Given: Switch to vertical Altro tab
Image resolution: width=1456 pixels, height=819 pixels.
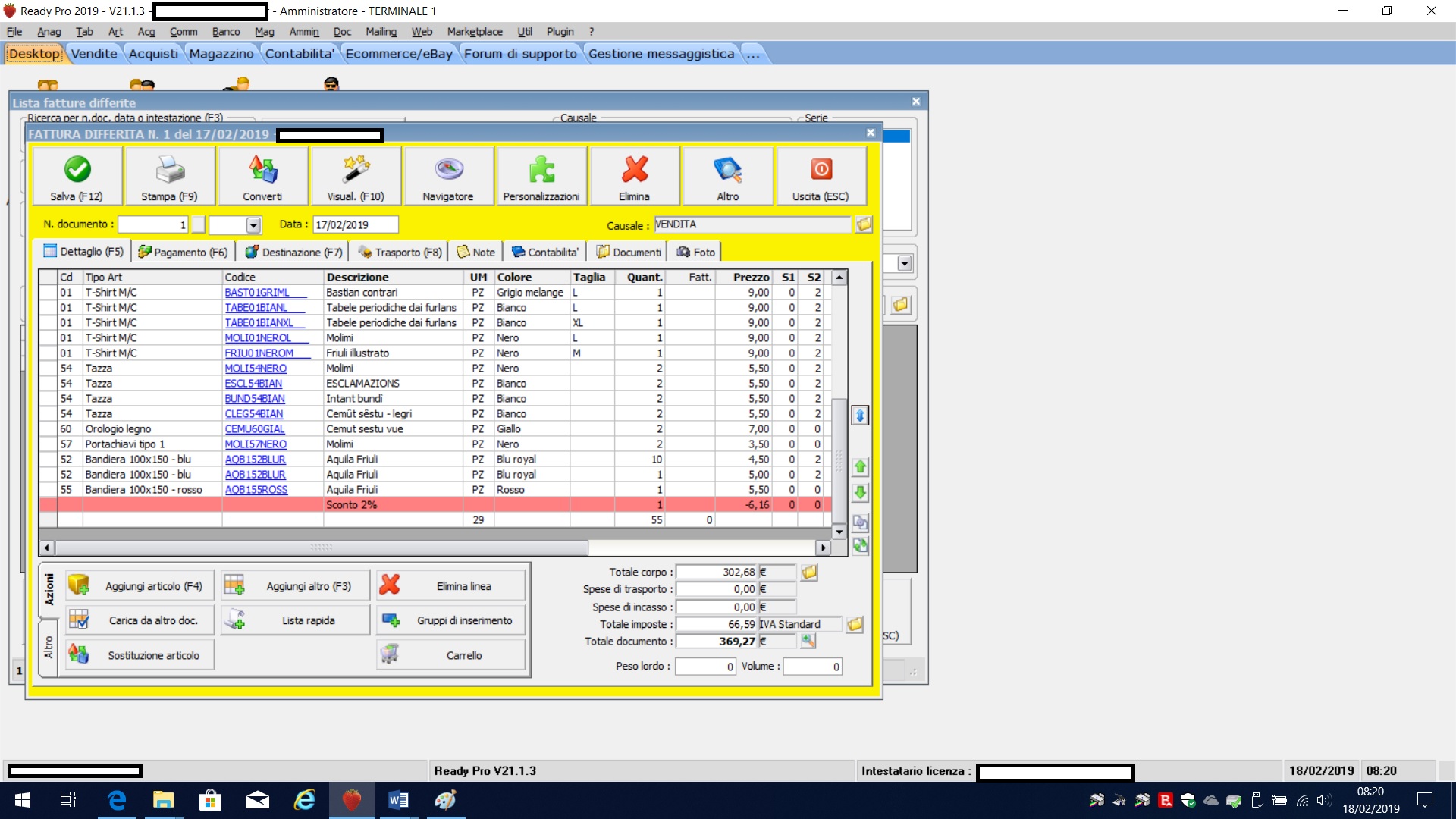Looking at the screenshot, I should [49, 648].
